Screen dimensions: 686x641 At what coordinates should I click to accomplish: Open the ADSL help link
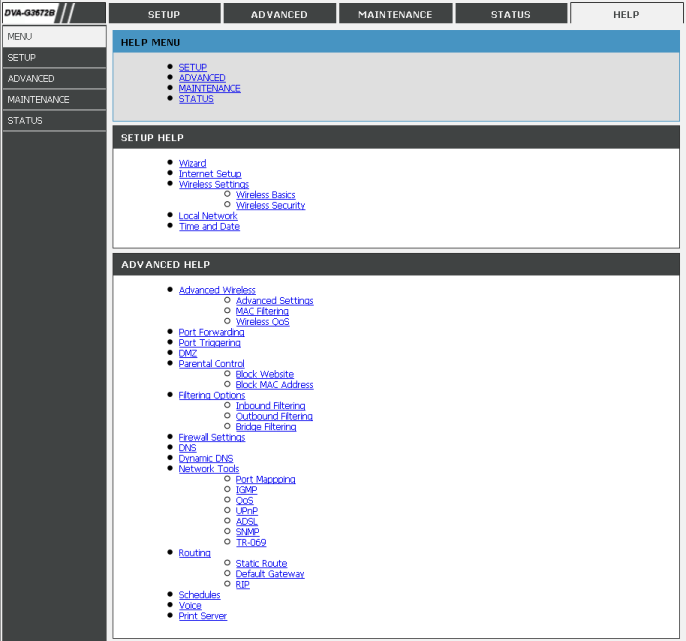point(247,521)
